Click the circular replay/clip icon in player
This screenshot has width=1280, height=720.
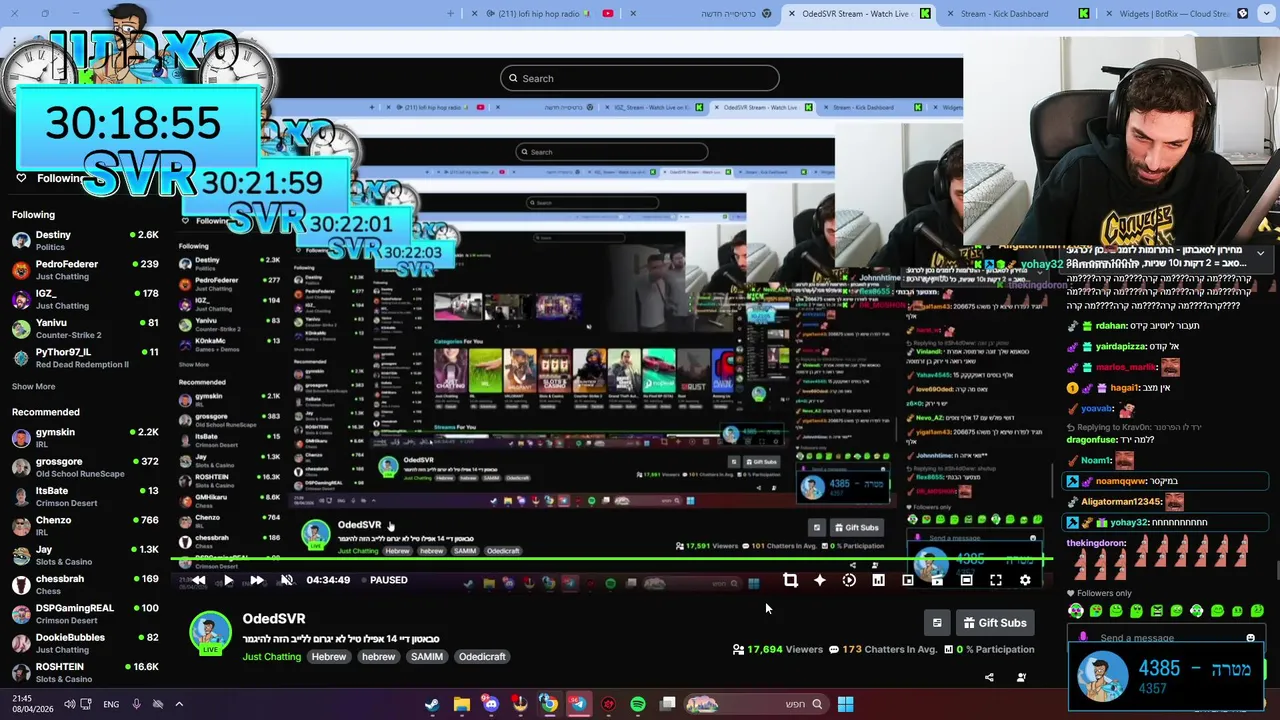click(849, 580)
